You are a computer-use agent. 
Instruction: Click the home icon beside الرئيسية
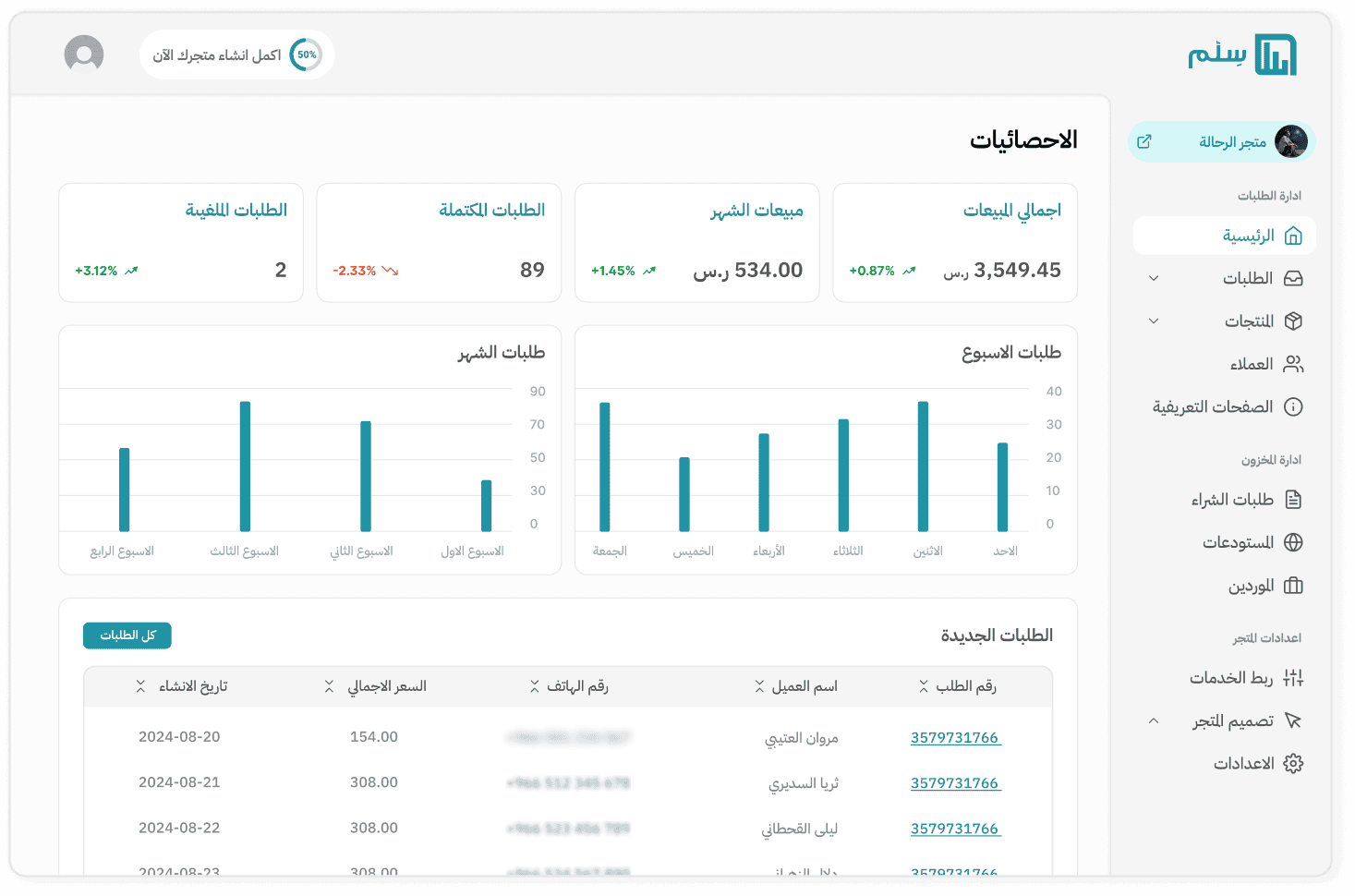click(x=1293, y=236)
